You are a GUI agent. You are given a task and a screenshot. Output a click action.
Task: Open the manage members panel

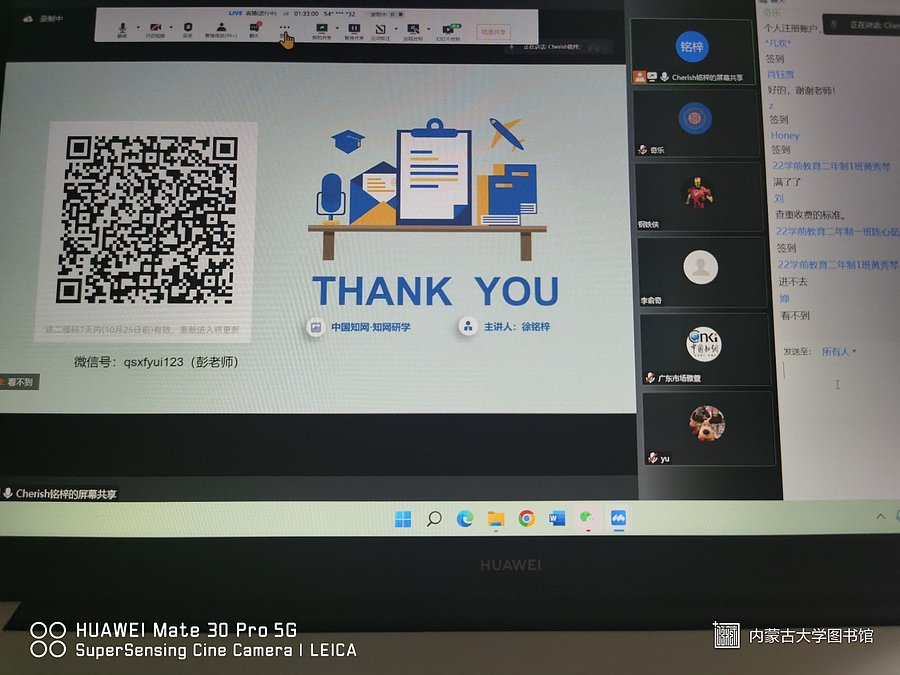coord(221,28)
